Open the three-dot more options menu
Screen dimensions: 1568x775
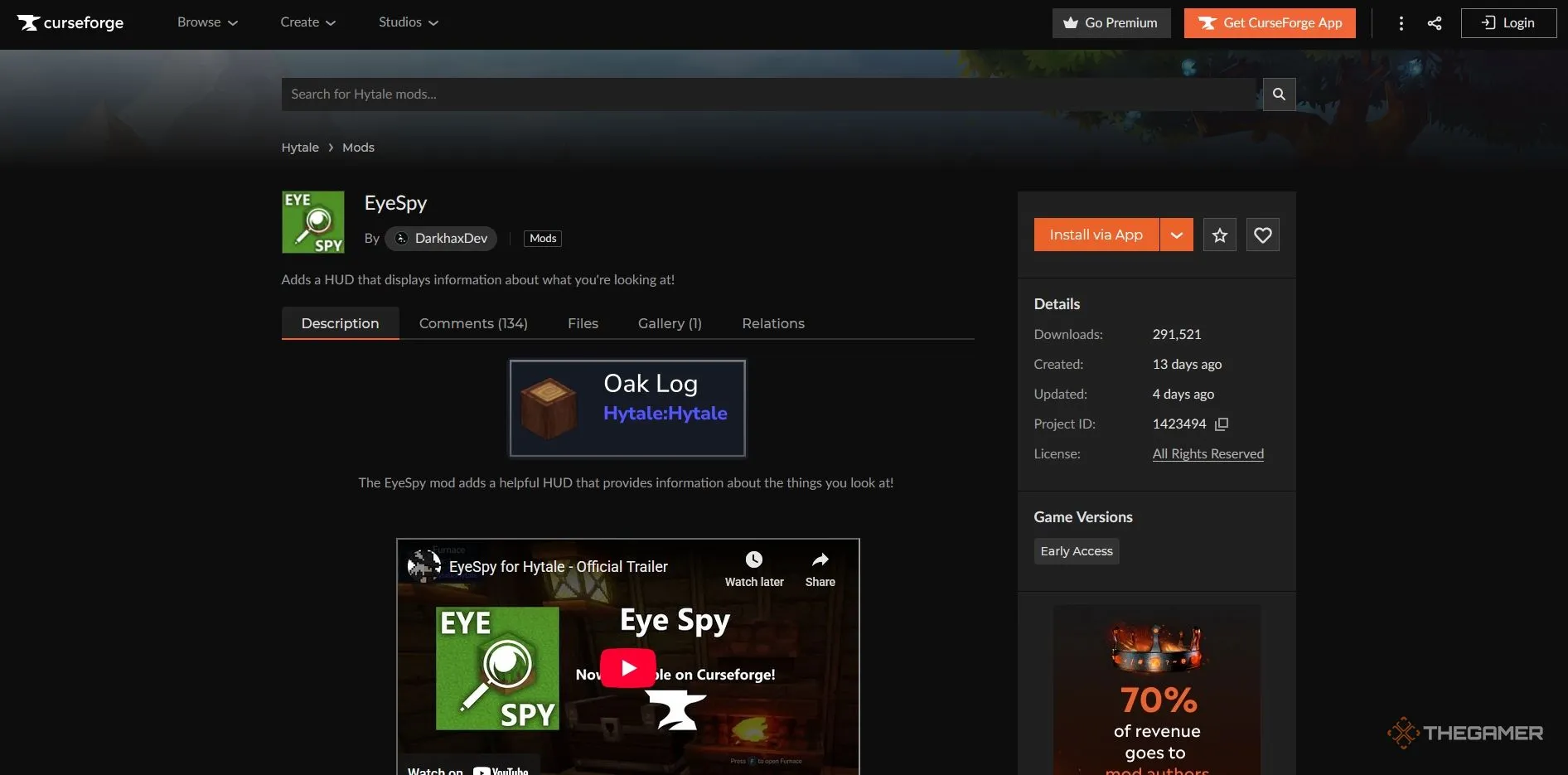[1401, 23]
